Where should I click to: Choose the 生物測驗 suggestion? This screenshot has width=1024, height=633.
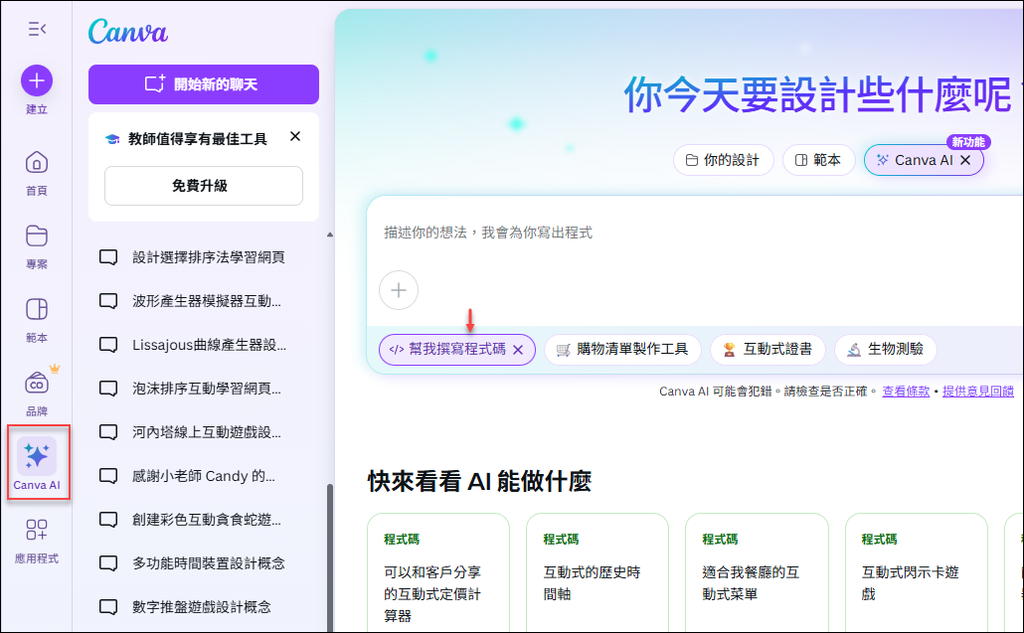[x=886, y=349]
